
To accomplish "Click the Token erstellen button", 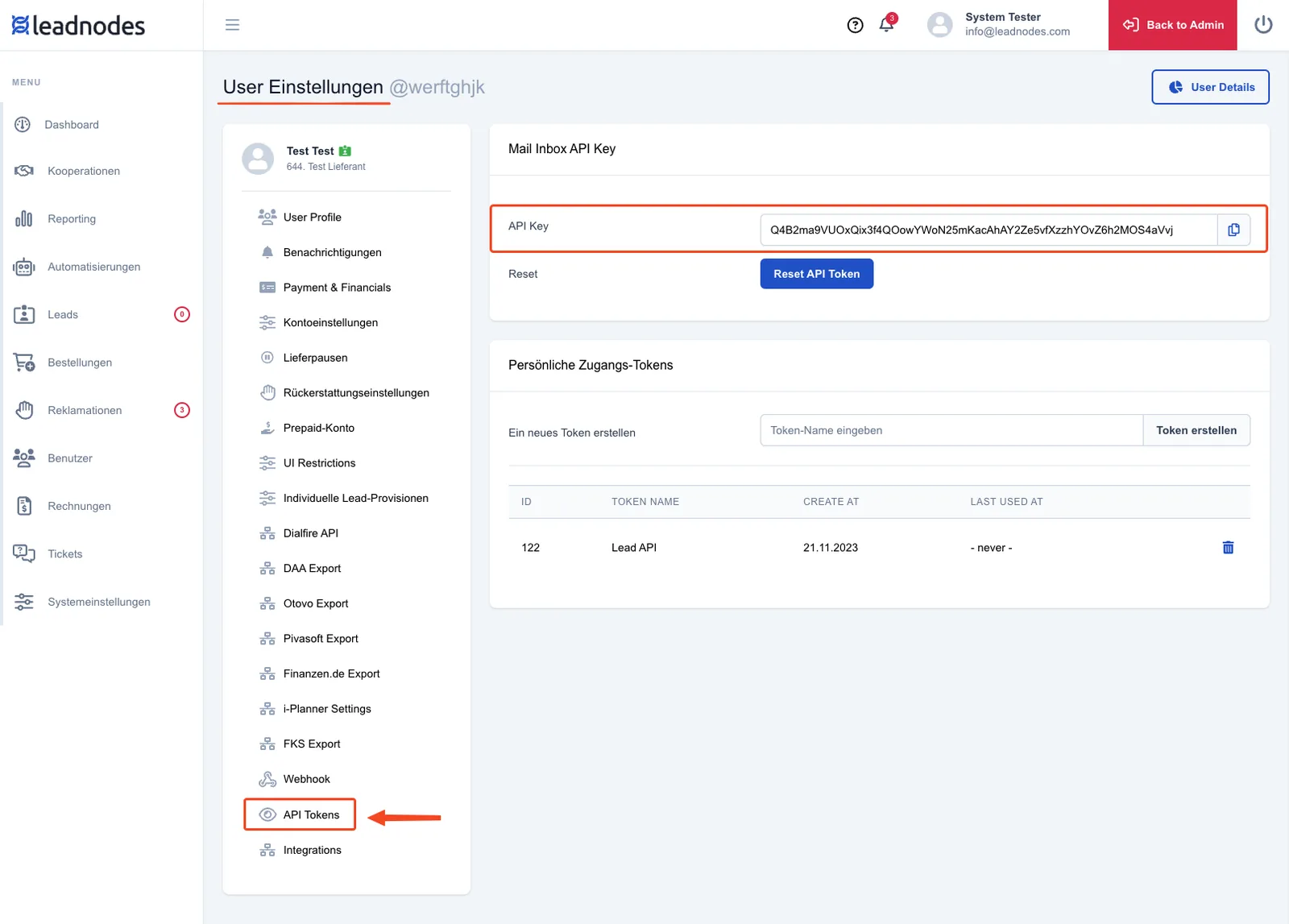I will click(1196, 430).
